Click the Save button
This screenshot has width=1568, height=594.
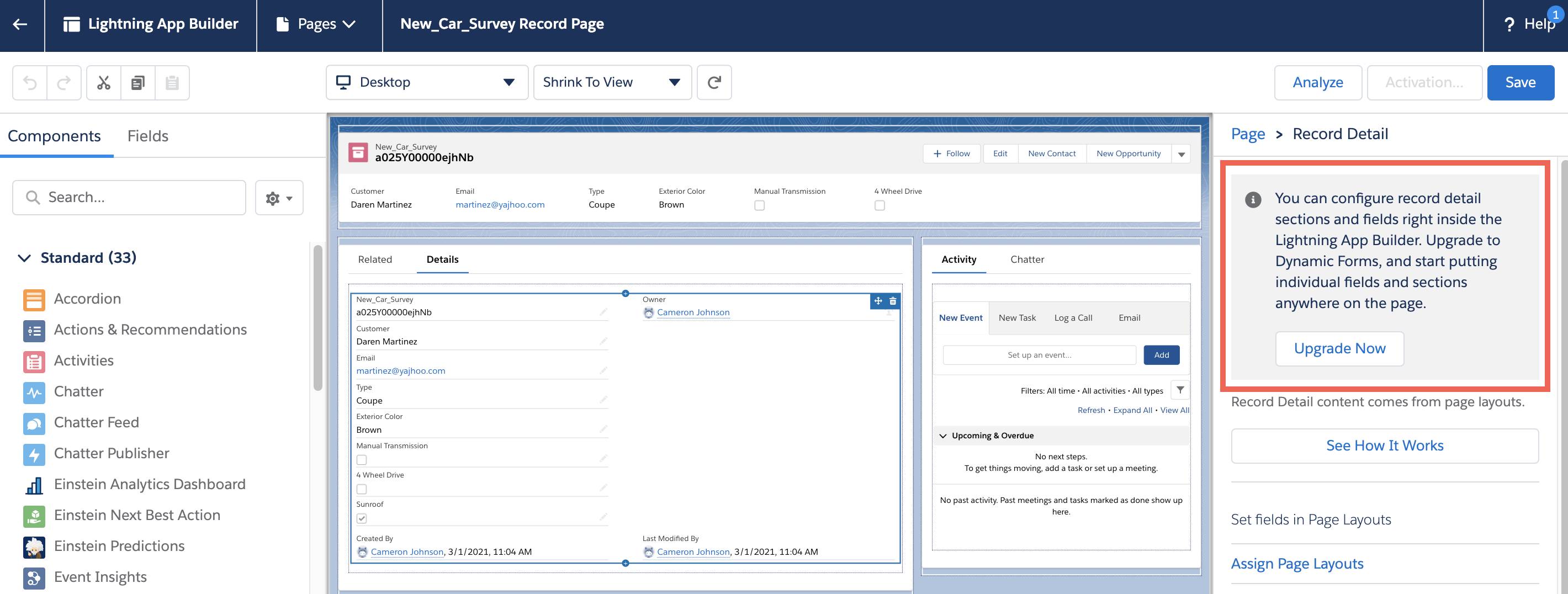point(1520,82)
